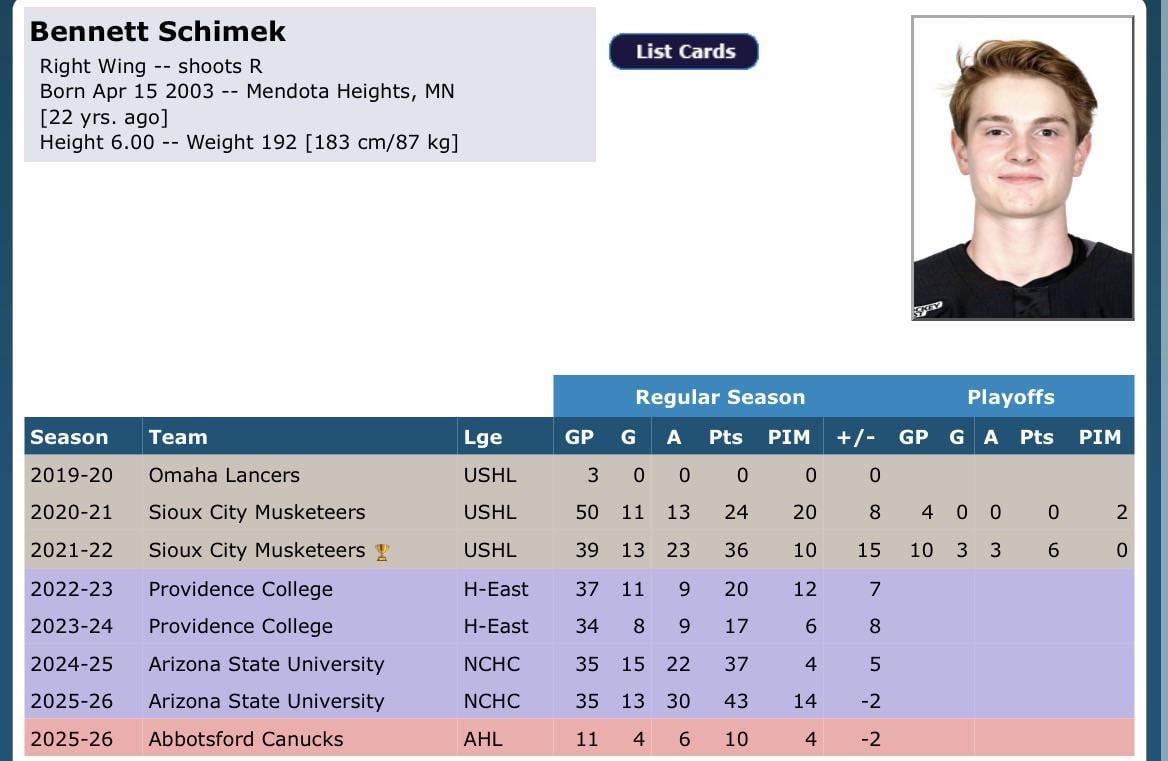1168x761 pixels.
Task: Open Bennett Schimek's player photo
Action: click(1022, 168)
